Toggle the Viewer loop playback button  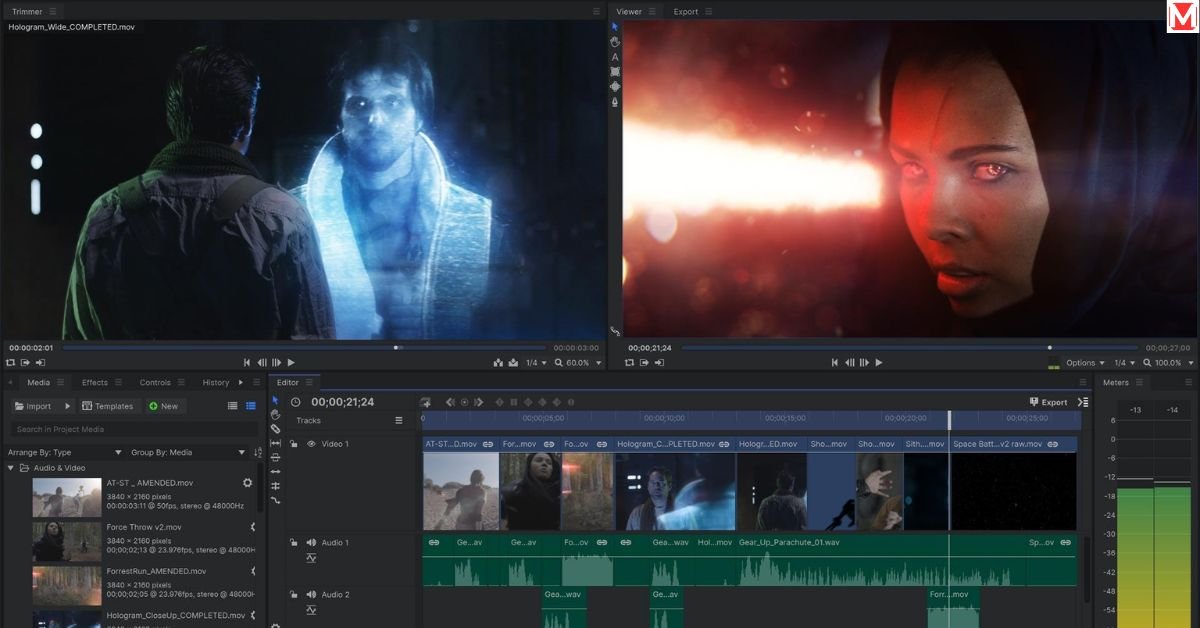[630, 362]
